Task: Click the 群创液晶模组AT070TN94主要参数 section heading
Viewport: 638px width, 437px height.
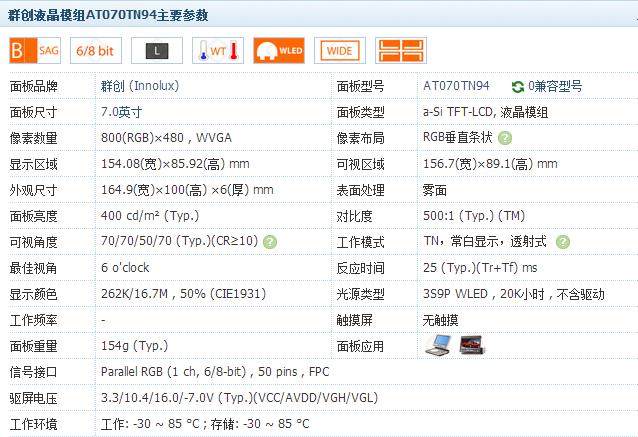Action: 108,15
